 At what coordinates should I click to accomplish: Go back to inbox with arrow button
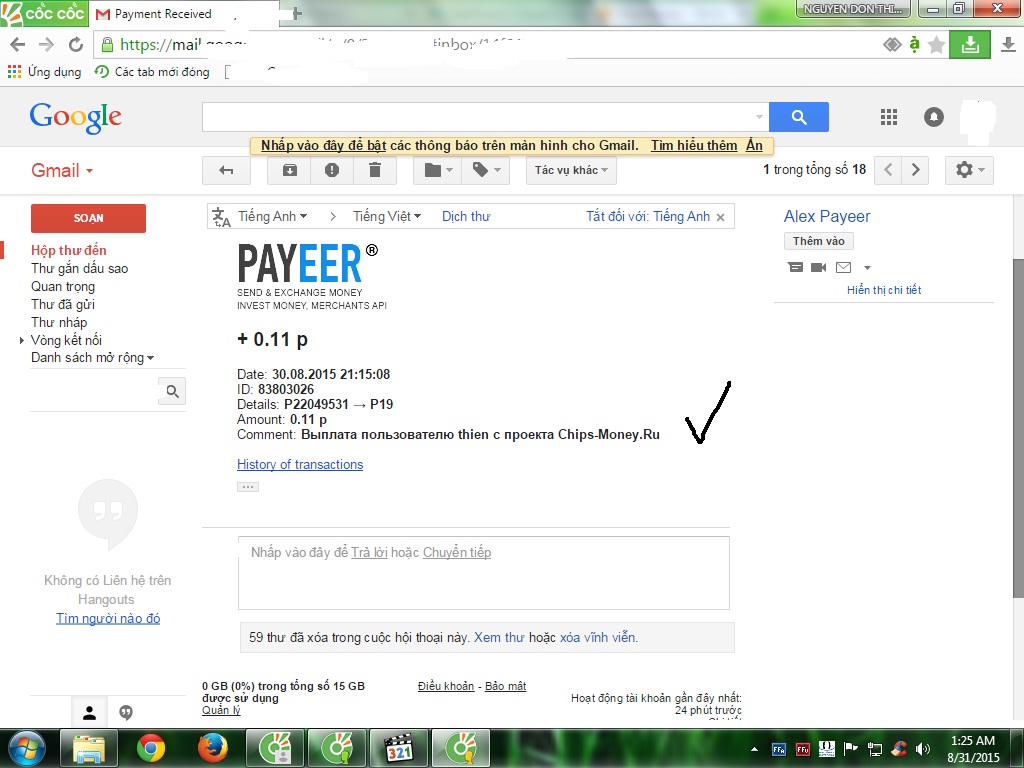point(226,170)
